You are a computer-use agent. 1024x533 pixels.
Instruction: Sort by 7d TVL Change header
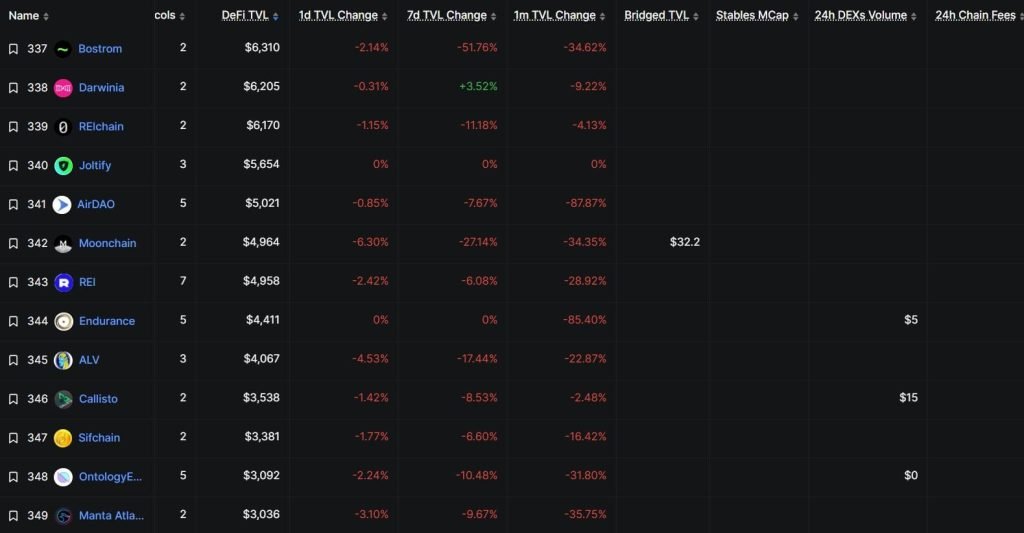point(447,16)
